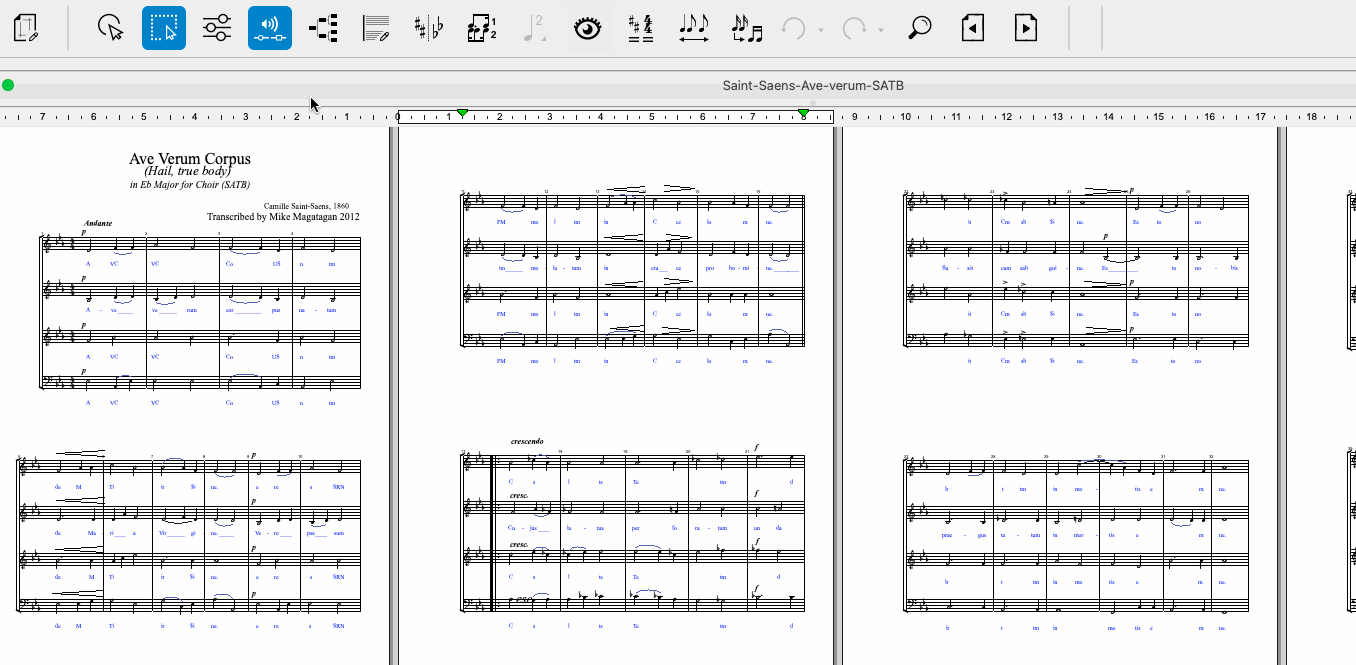Image resolution: width=1356 pixels, height=665 pixels.
Task: Click the key and time signature icon
Action: (640, 28)
